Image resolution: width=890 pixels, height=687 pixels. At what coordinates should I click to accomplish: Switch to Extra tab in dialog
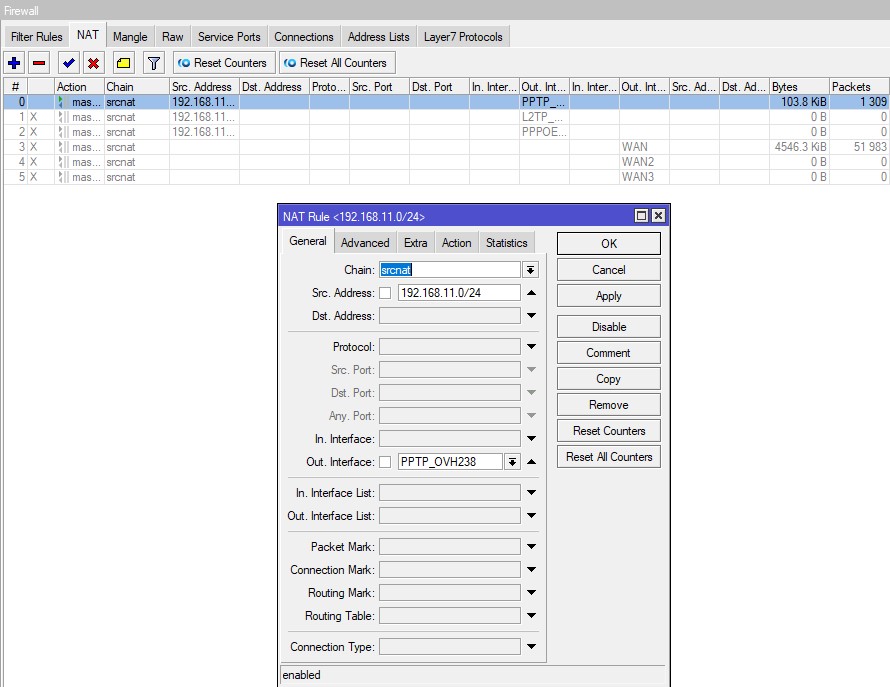point(415,243)
